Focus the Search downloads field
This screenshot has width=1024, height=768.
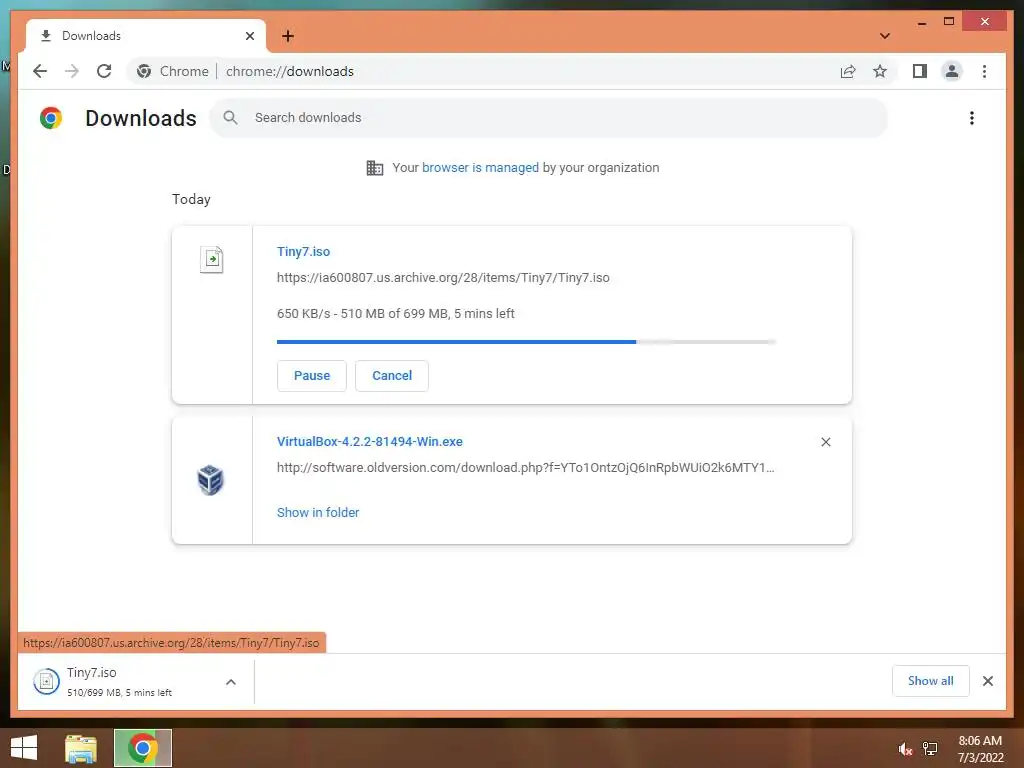point(549,118)
